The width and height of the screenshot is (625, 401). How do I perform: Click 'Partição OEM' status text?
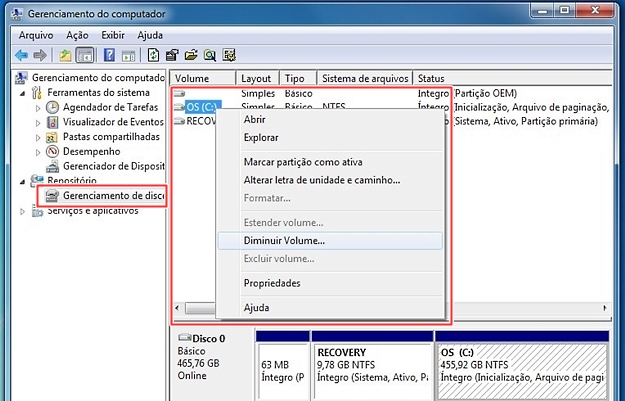[x=486, y=93]
